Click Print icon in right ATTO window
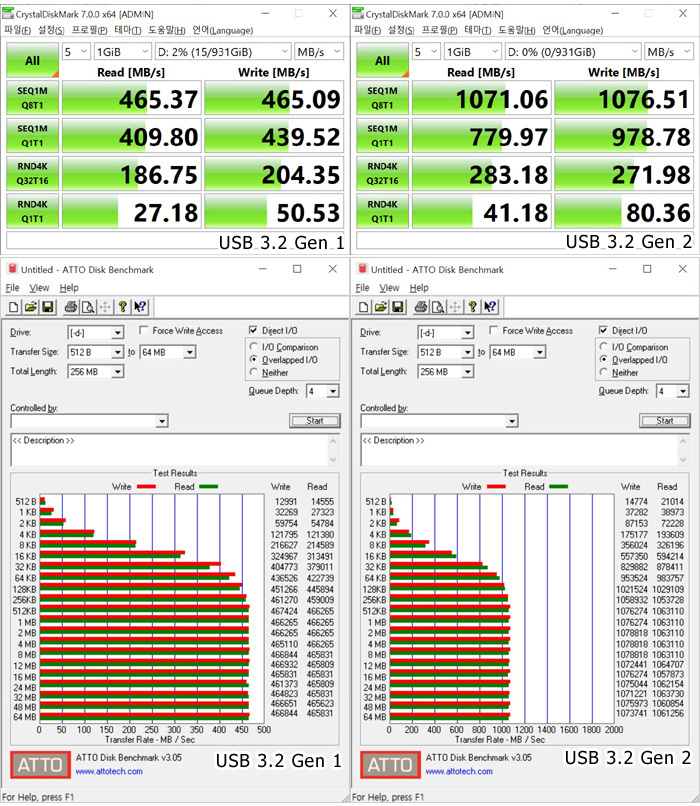Image resolution: width=700 pixels, height=806 pixels. 421,307
